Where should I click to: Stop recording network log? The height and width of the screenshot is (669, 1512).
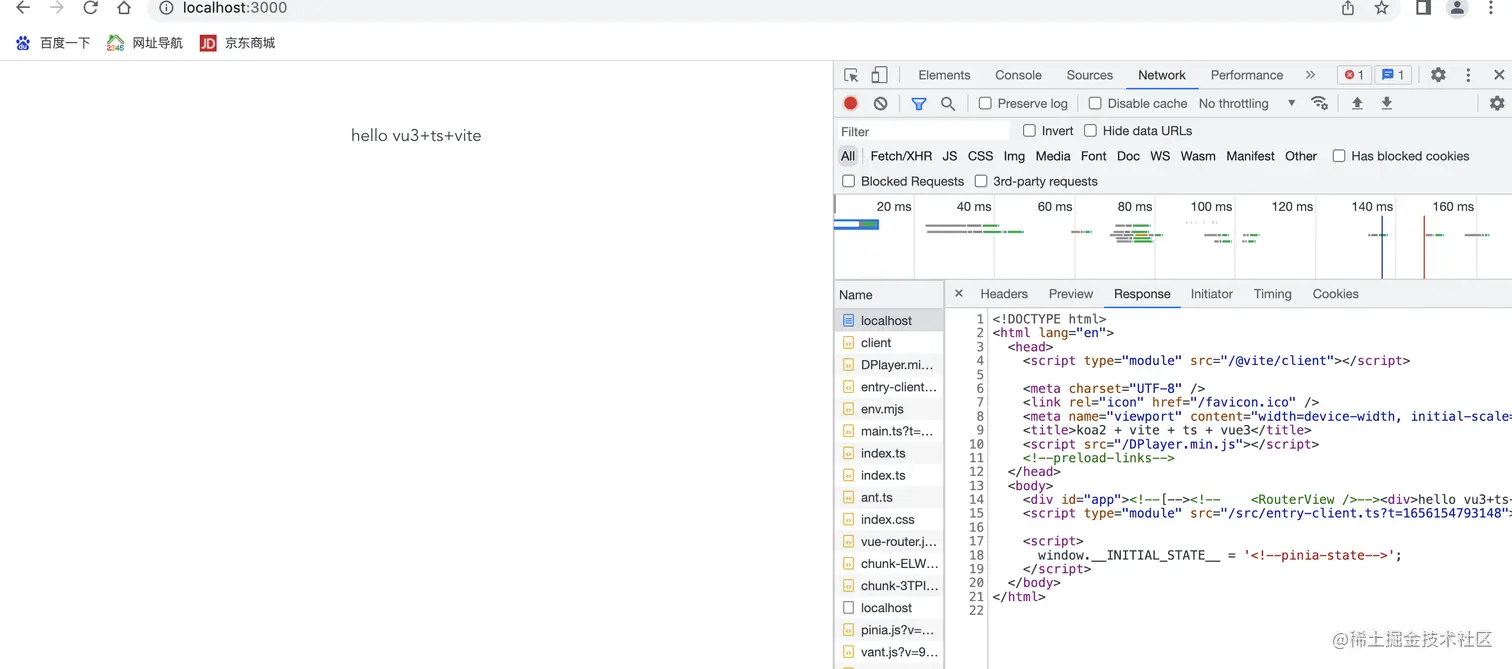(850, 103)
